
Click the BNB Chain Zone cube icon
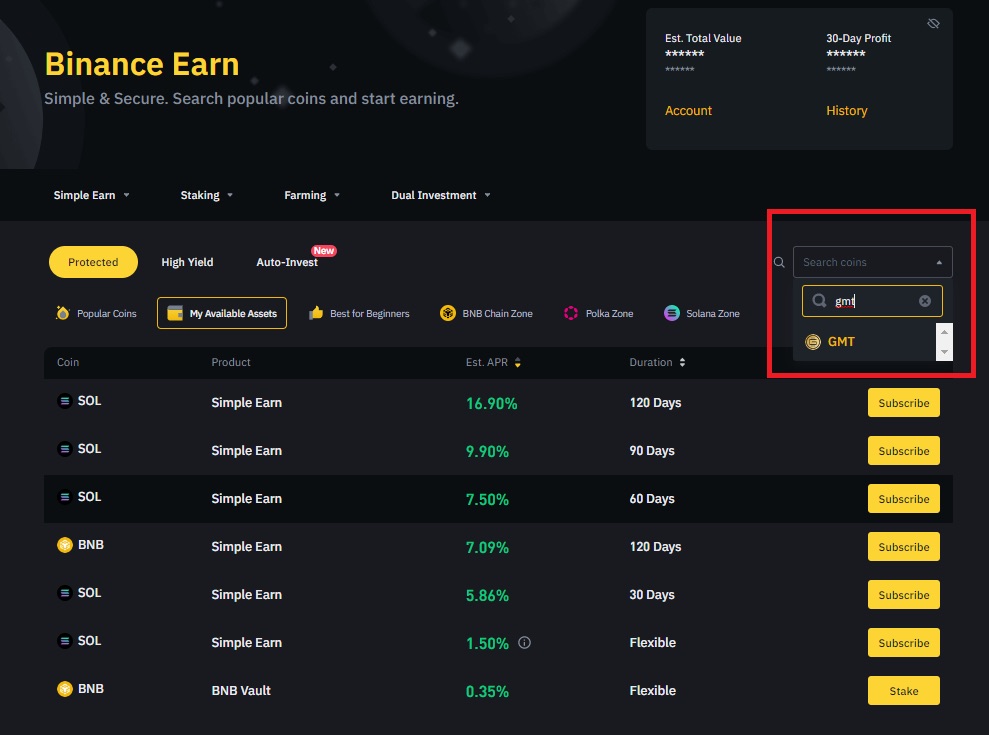(x=448, y=313)
